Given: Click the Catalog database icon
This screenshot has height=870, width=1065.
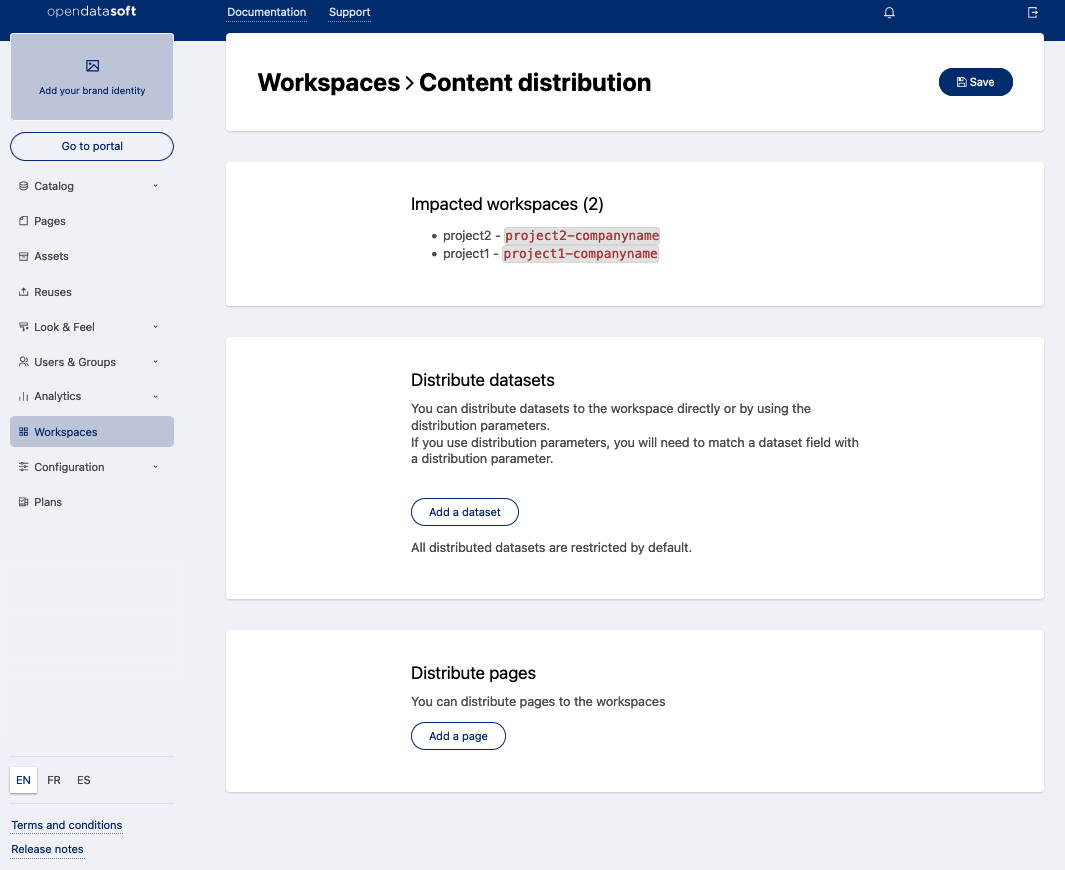Looking at the screenshot, I should coord(24,186).
